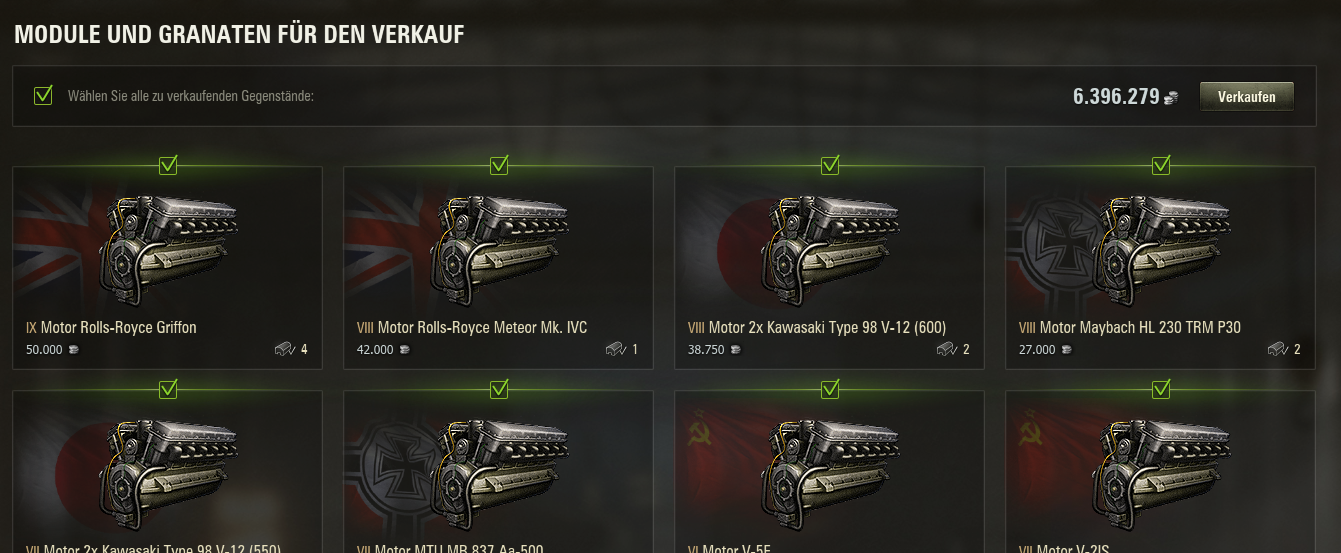This screenshot has width=1341, height=553.
Task: Click the Rolls-Royce Griffon engine image
Action: (168, 249)
